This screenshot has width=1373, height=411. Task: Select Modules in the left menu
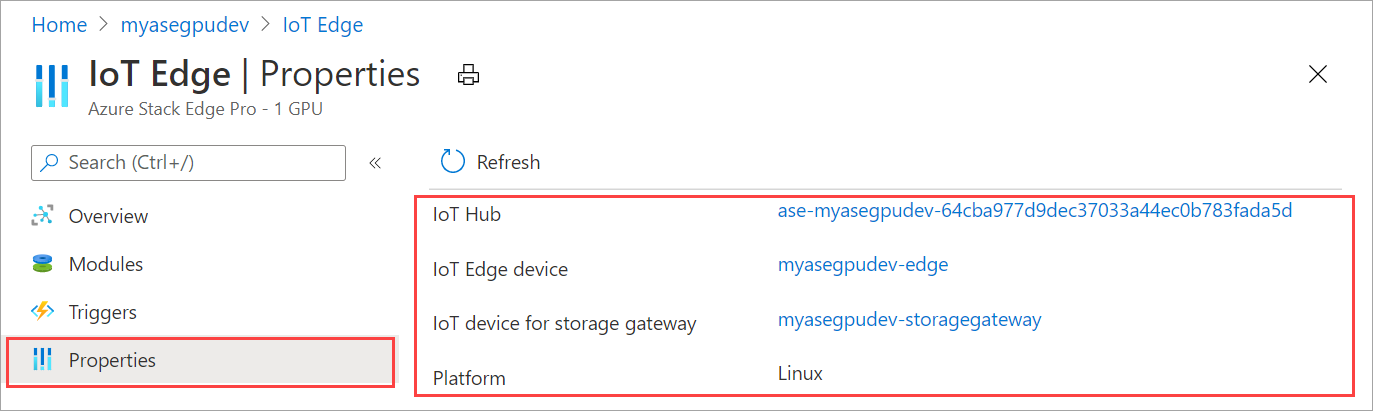[x=105, y=264]
